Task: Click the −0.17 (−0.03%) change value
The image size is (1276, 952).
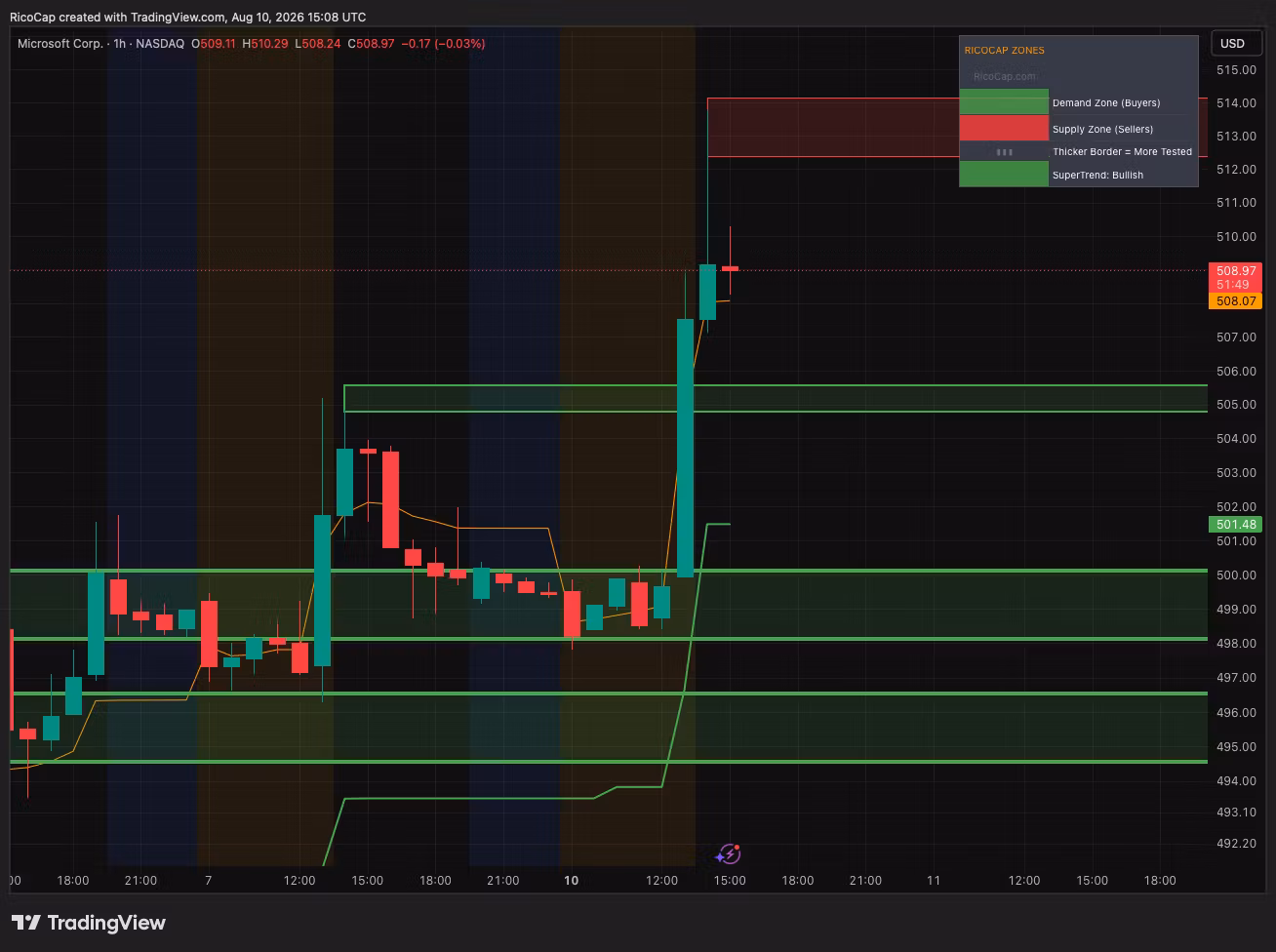Action: pyautogui.click(x=443, y=44)
